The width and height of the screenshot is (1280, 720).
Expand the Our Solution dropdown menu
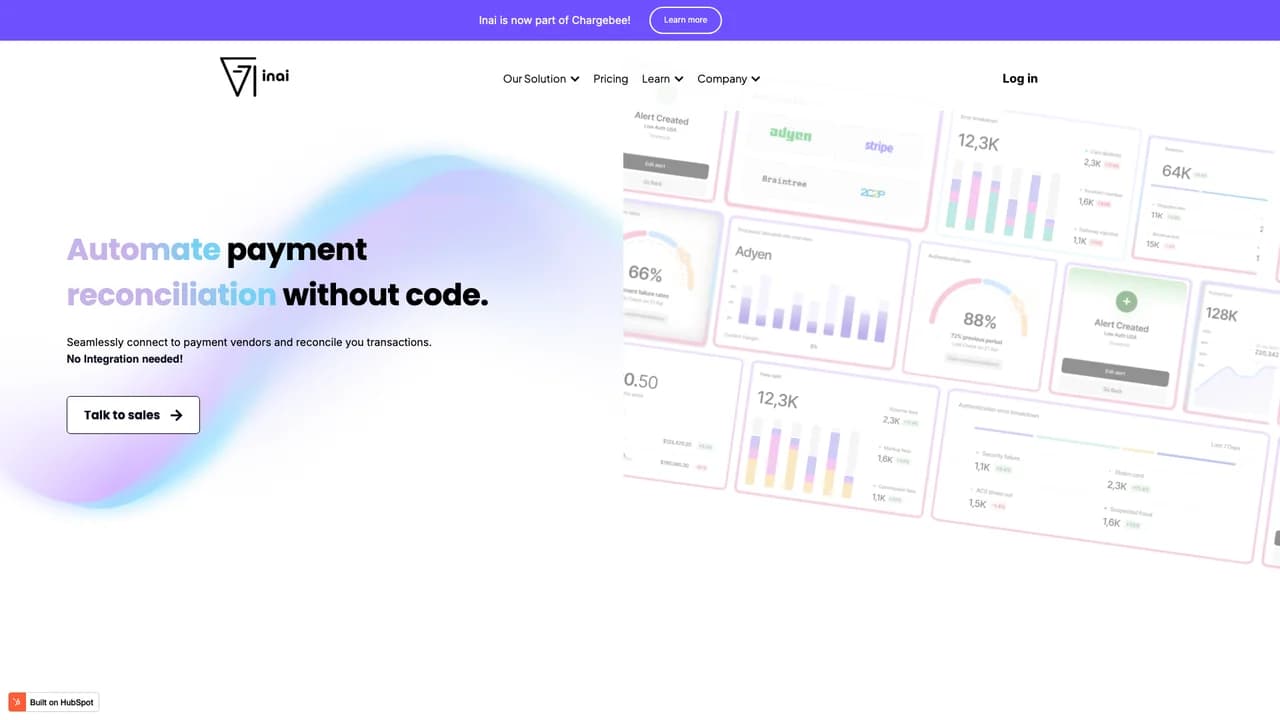pos(541,79)
